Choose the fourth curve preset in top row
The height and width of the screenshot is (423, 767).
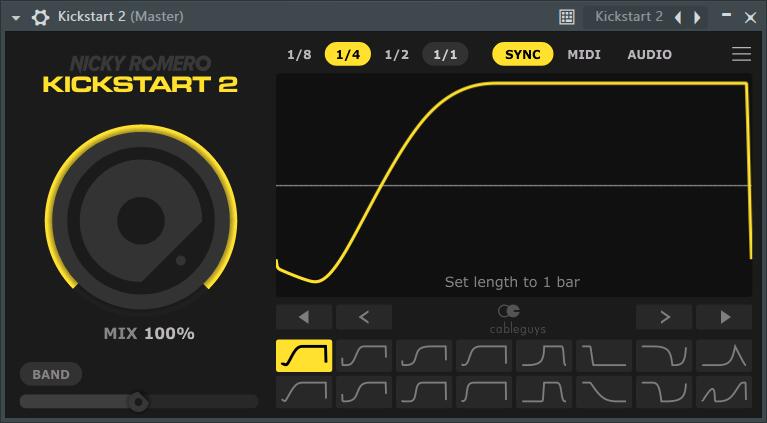tap(484, 356)
